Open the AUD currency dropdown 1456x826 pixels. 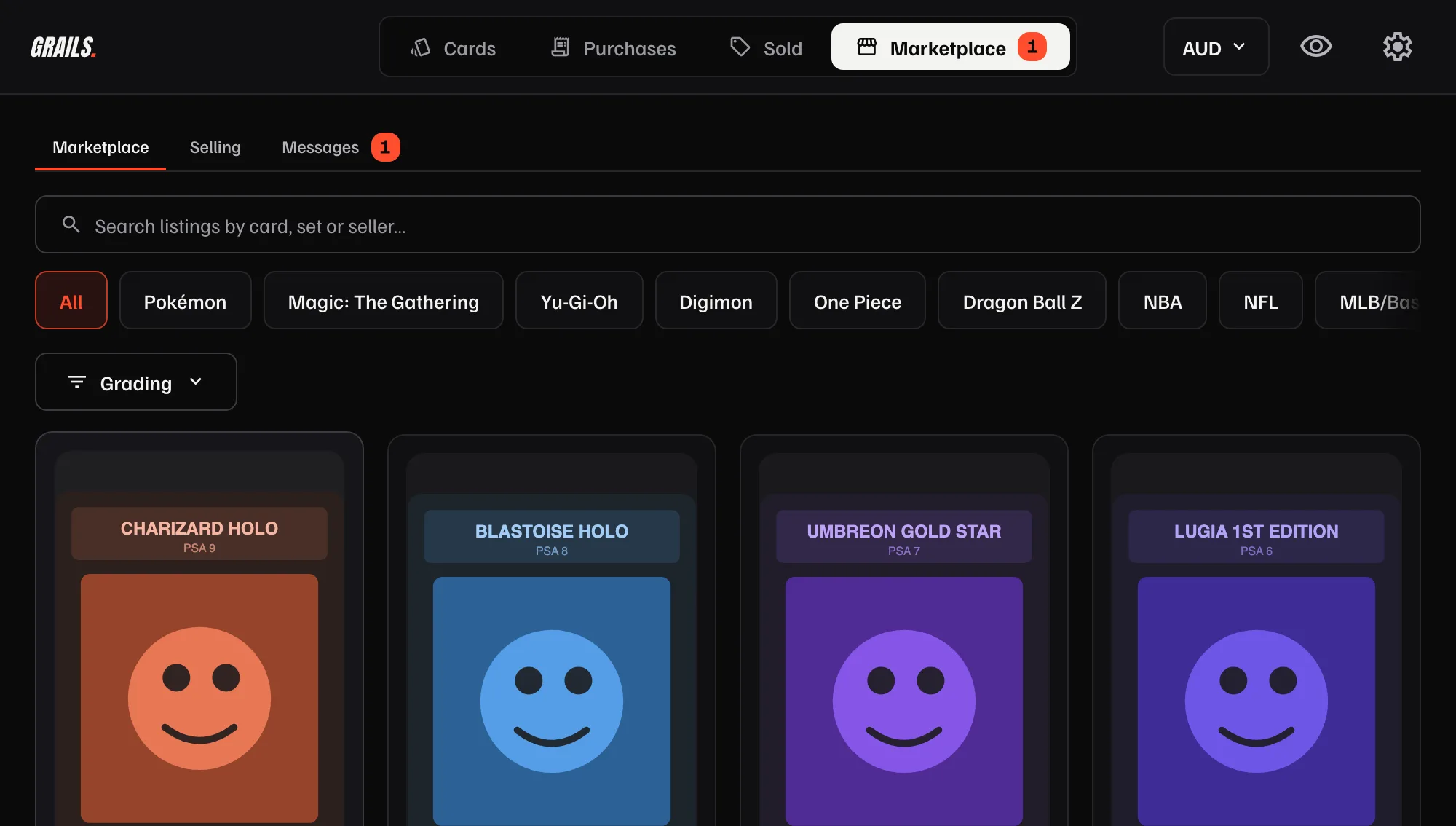[x=1216, y=47]
